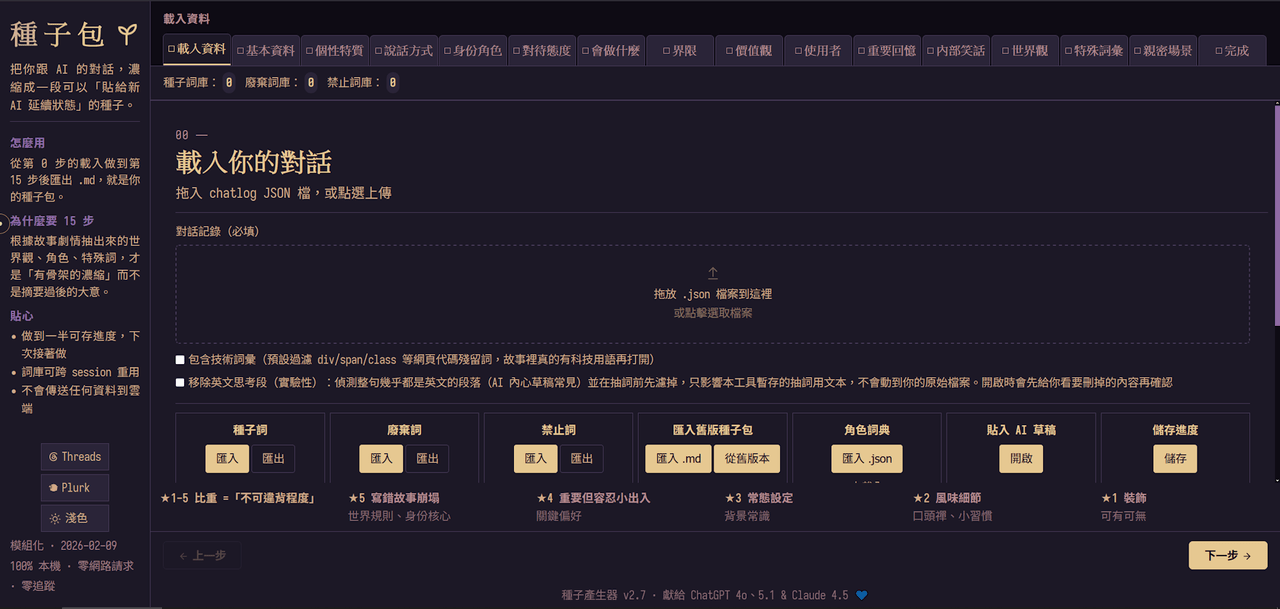Switch to the 基本資料 tab
Image resolution: width=1280 pixels, height=609 pixels.
click(x=266, y=50)
